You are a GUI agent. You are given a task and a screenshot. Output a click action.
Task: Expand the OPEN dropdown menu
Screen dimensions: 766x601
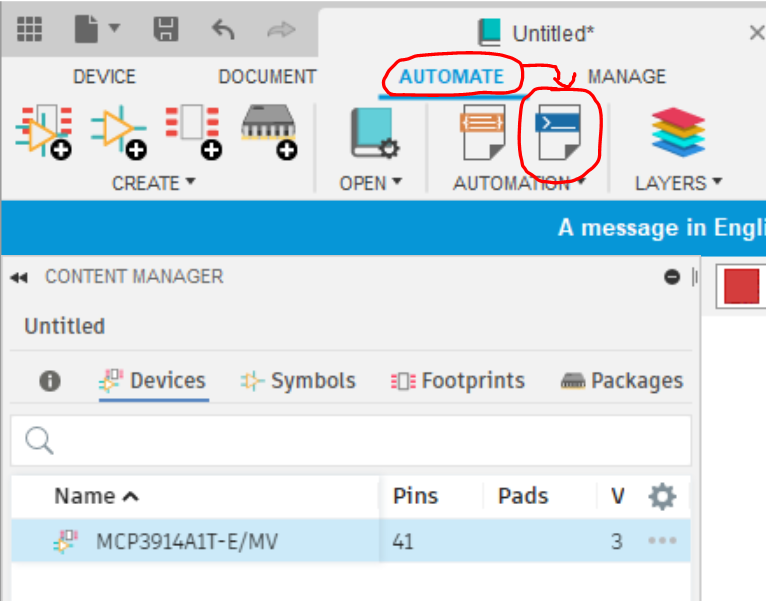(x=370, y=183)
